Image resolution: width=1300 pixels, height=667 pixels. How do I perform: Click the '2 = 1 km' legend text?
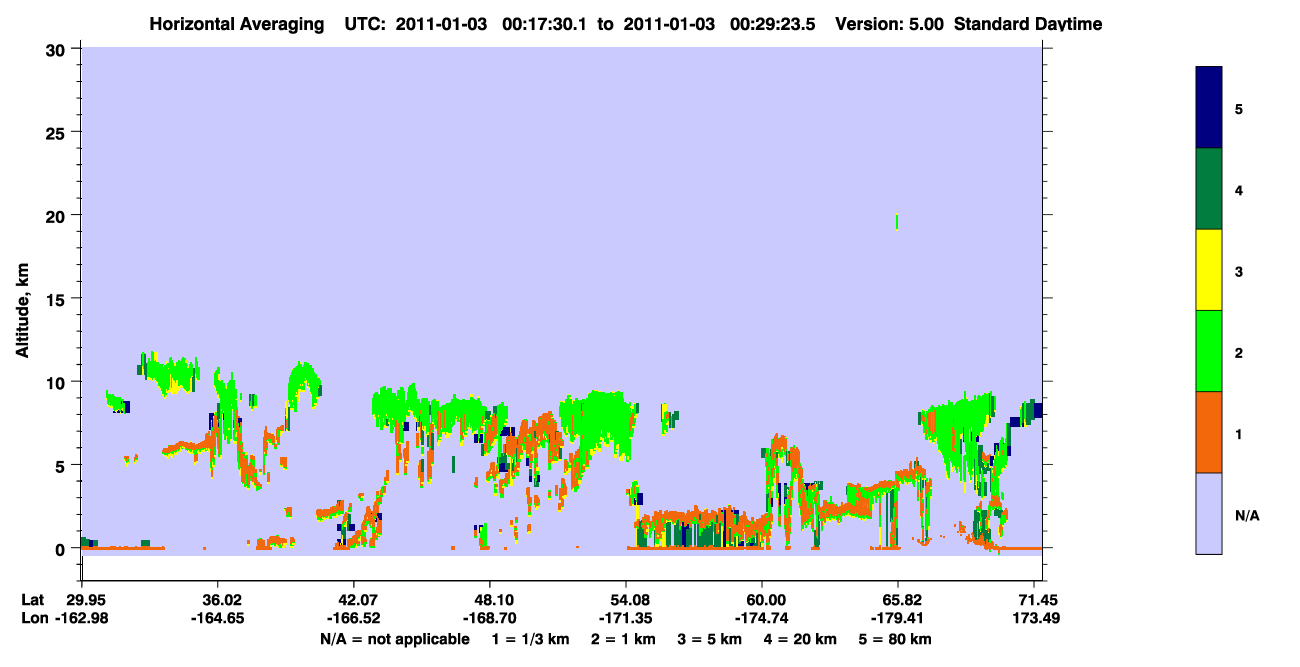tap(623, 639)
